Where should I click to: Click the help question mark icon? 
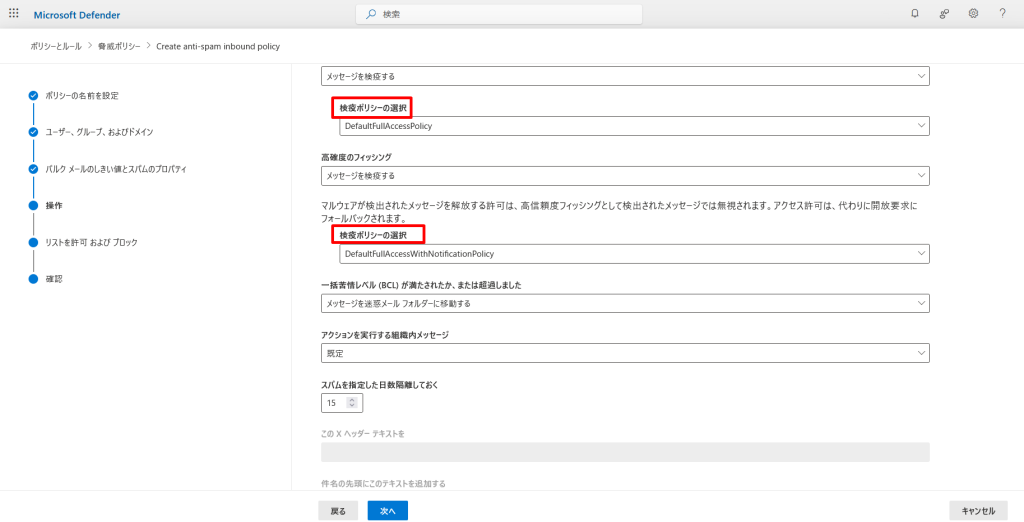coord(1002,14)
